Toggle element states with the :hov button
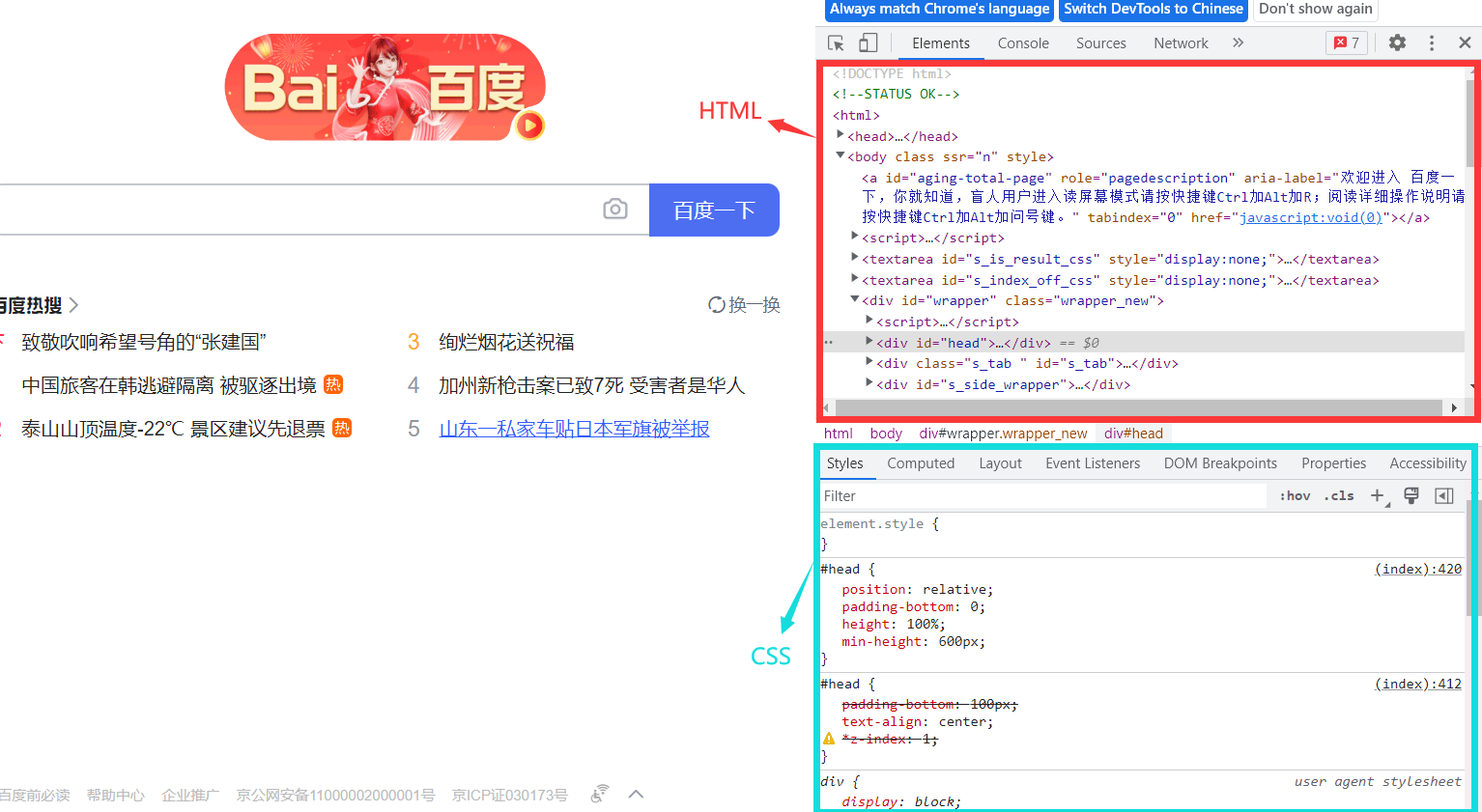The image size is (1482, 812). pos(1294,495)
